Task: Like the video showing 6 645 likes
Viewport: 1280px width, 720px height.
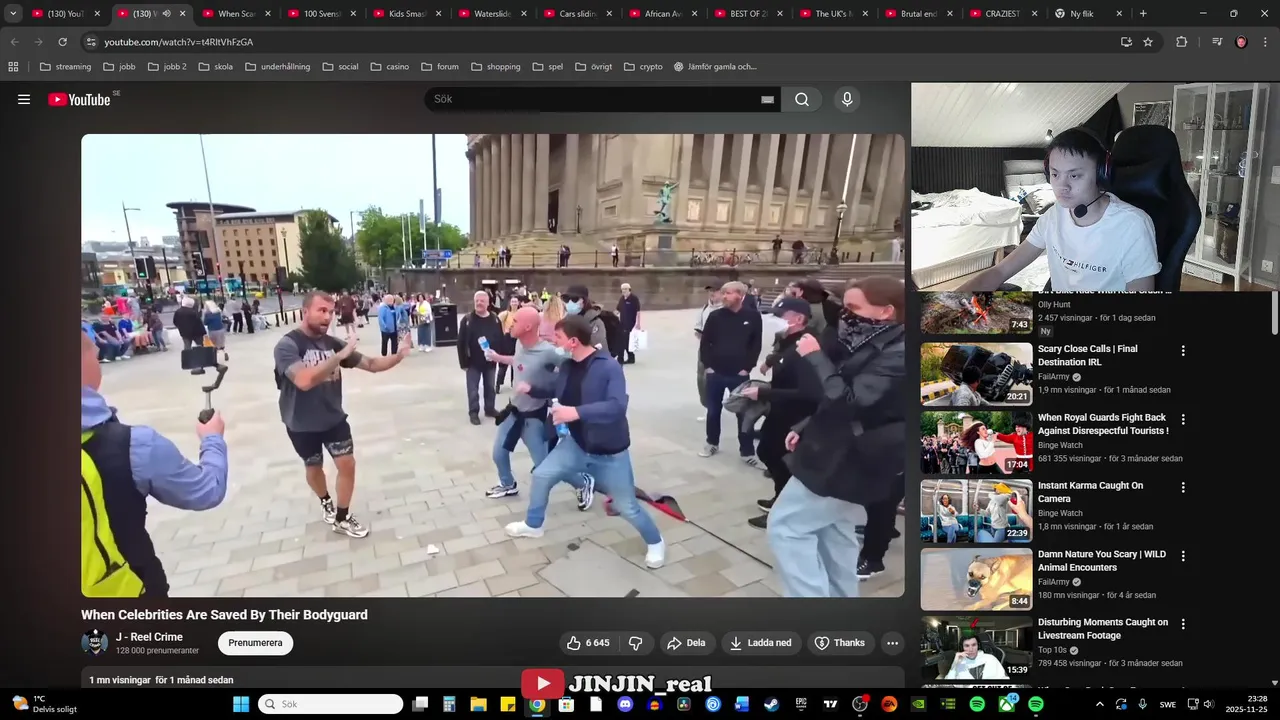Action: coord(588,643)
